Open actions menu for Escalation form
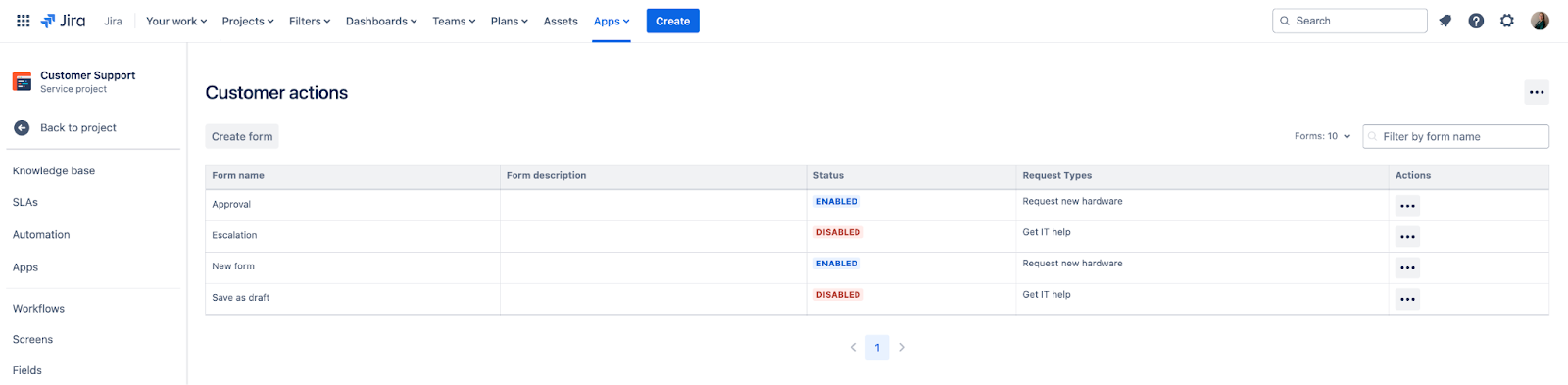This screenshot has width=1568, height=385. (x=1407, y=237)
